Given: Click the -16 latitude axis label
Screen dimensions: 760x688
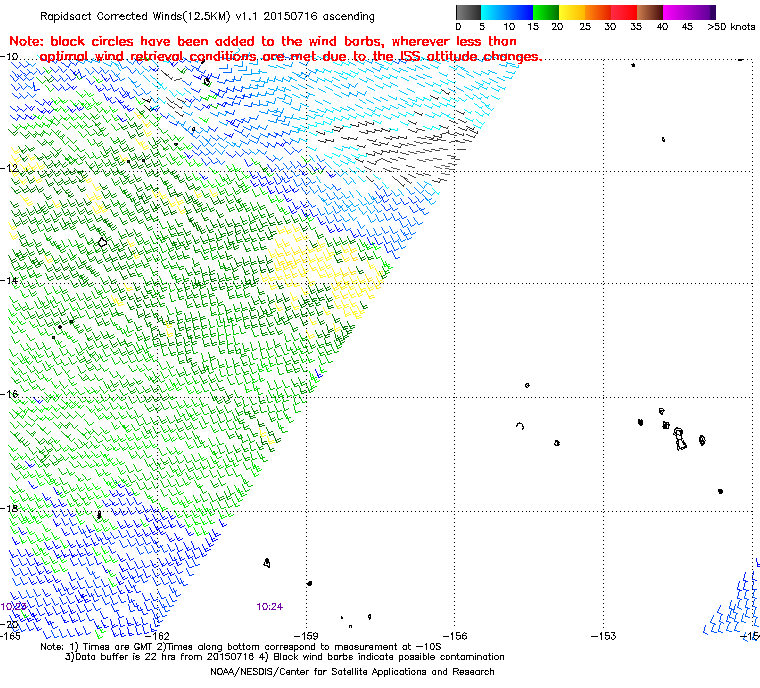Looking at the screenshot, I should tap(9, 394).
